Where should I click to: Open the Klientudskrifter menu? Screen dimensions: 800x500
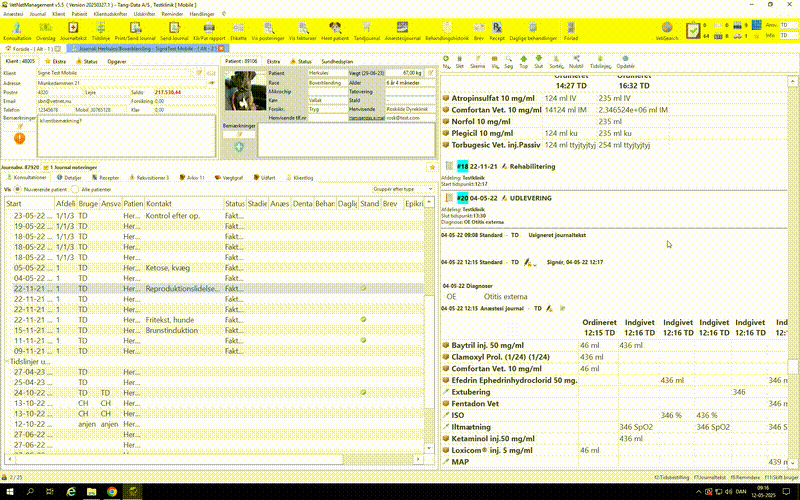pos(111,14)
